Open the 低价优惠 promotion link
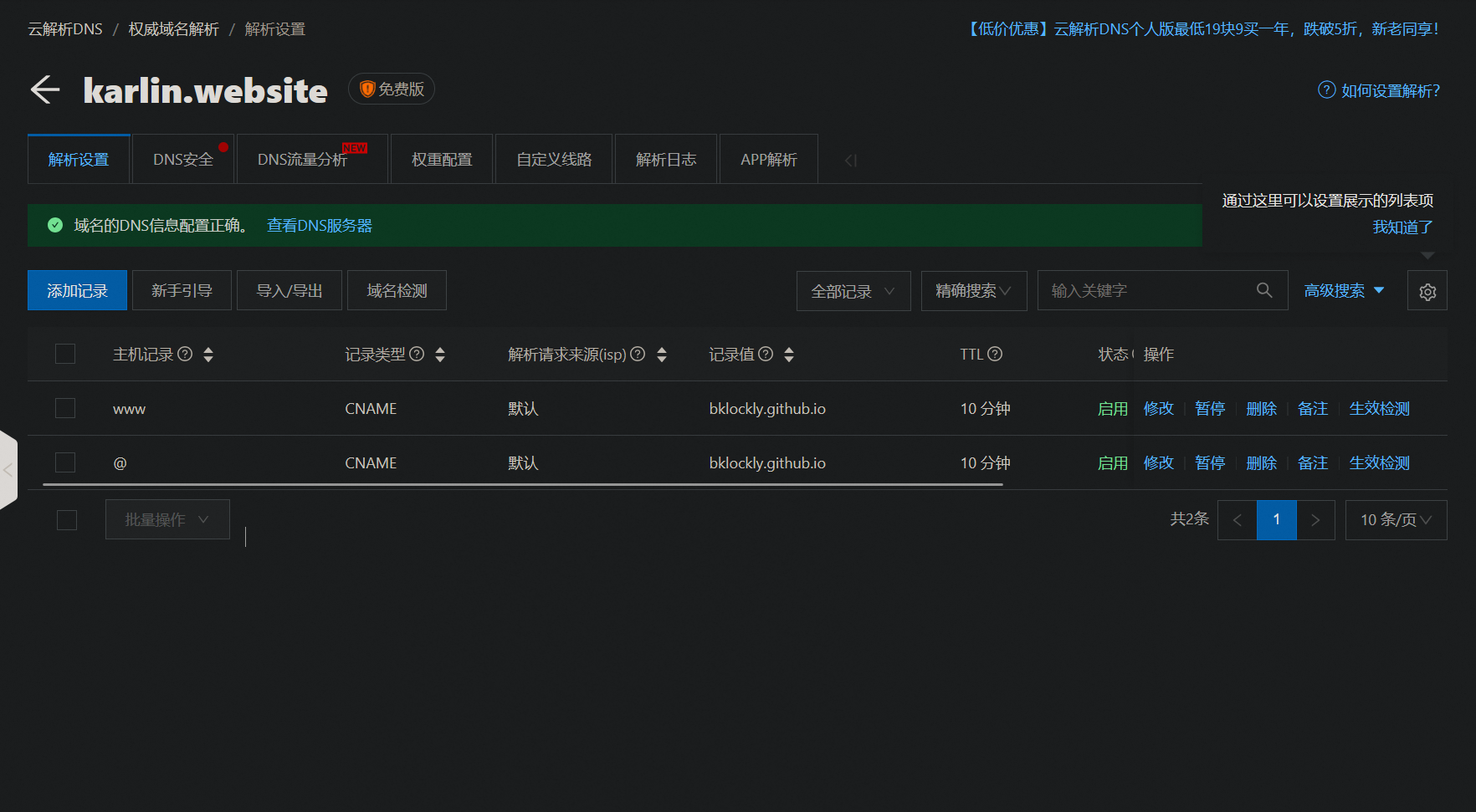The height and width of the screenshot is (812, 1476). click(x=1202, y=29)
